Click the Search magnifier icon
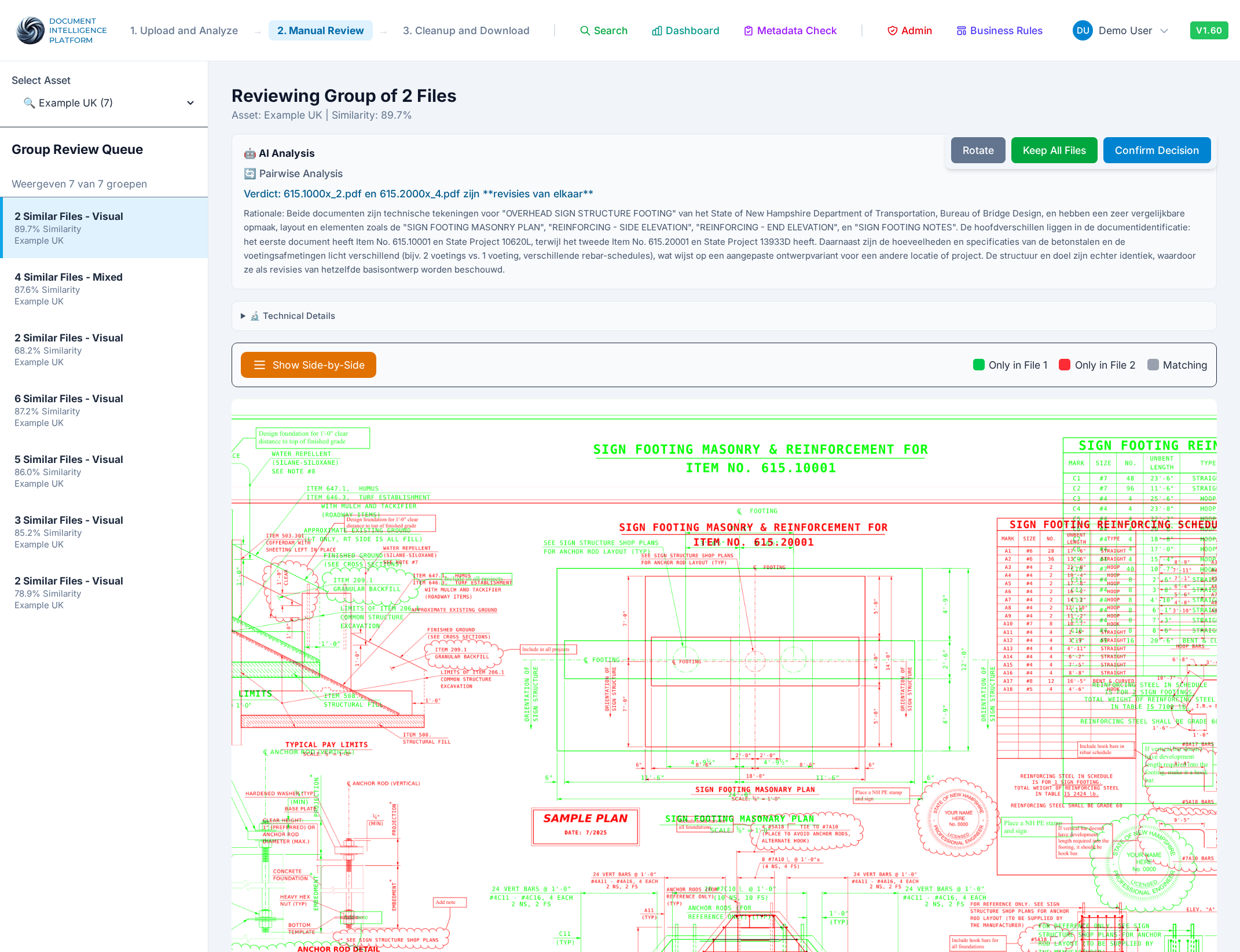Image resolution: width=1240 pixels, height=952 pixels. coord(585,31)
